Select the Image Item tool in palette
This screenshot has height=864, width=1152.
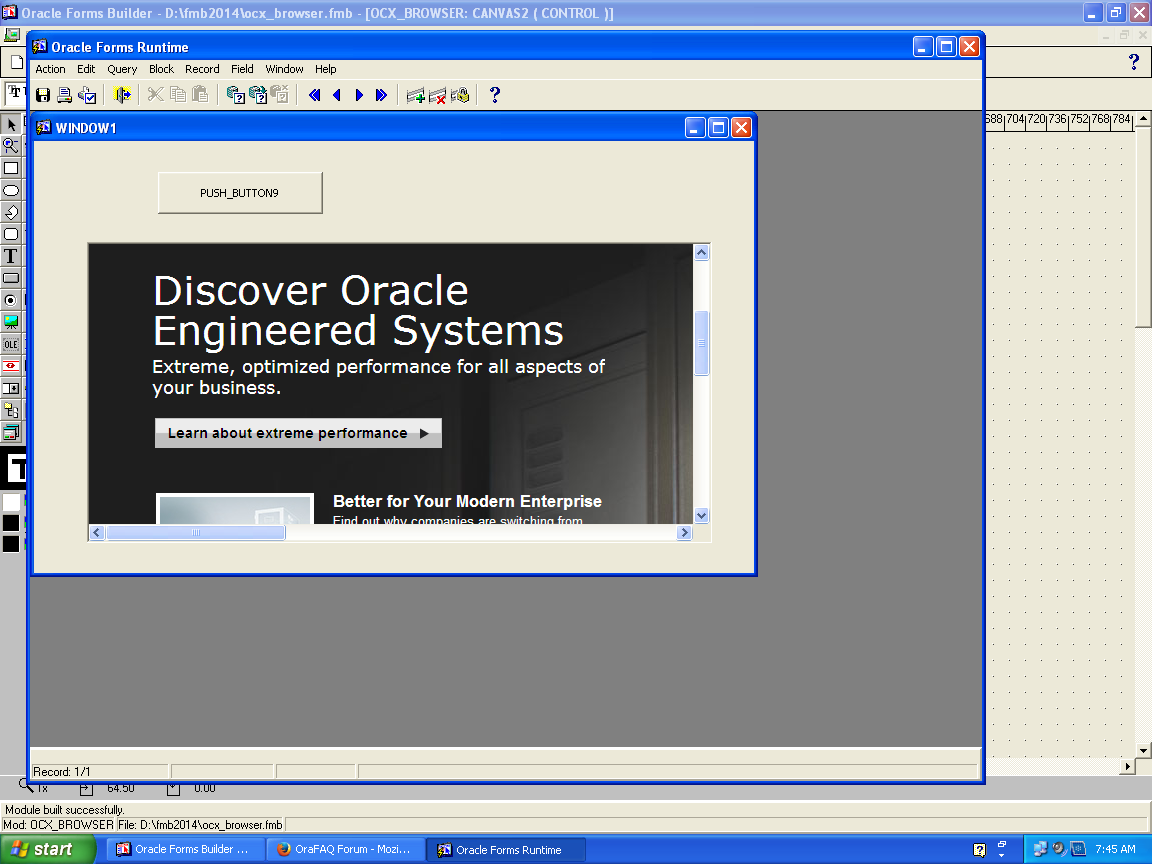coord(11,322)
